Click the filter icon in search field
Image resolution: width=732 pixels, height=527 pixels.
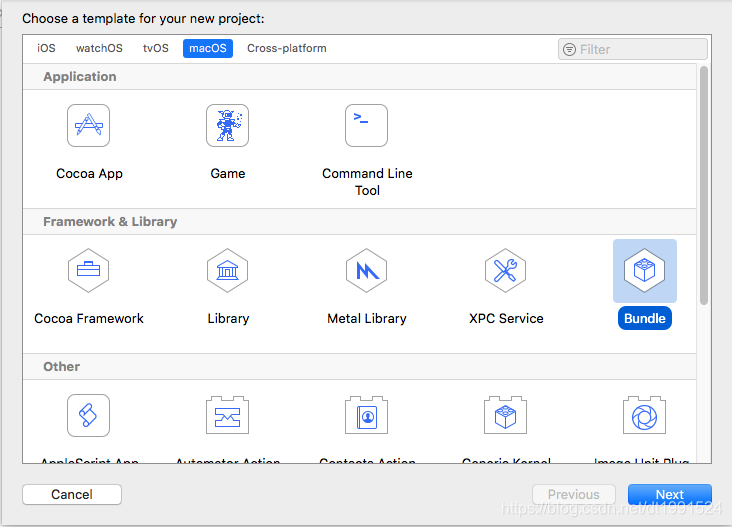570,49
